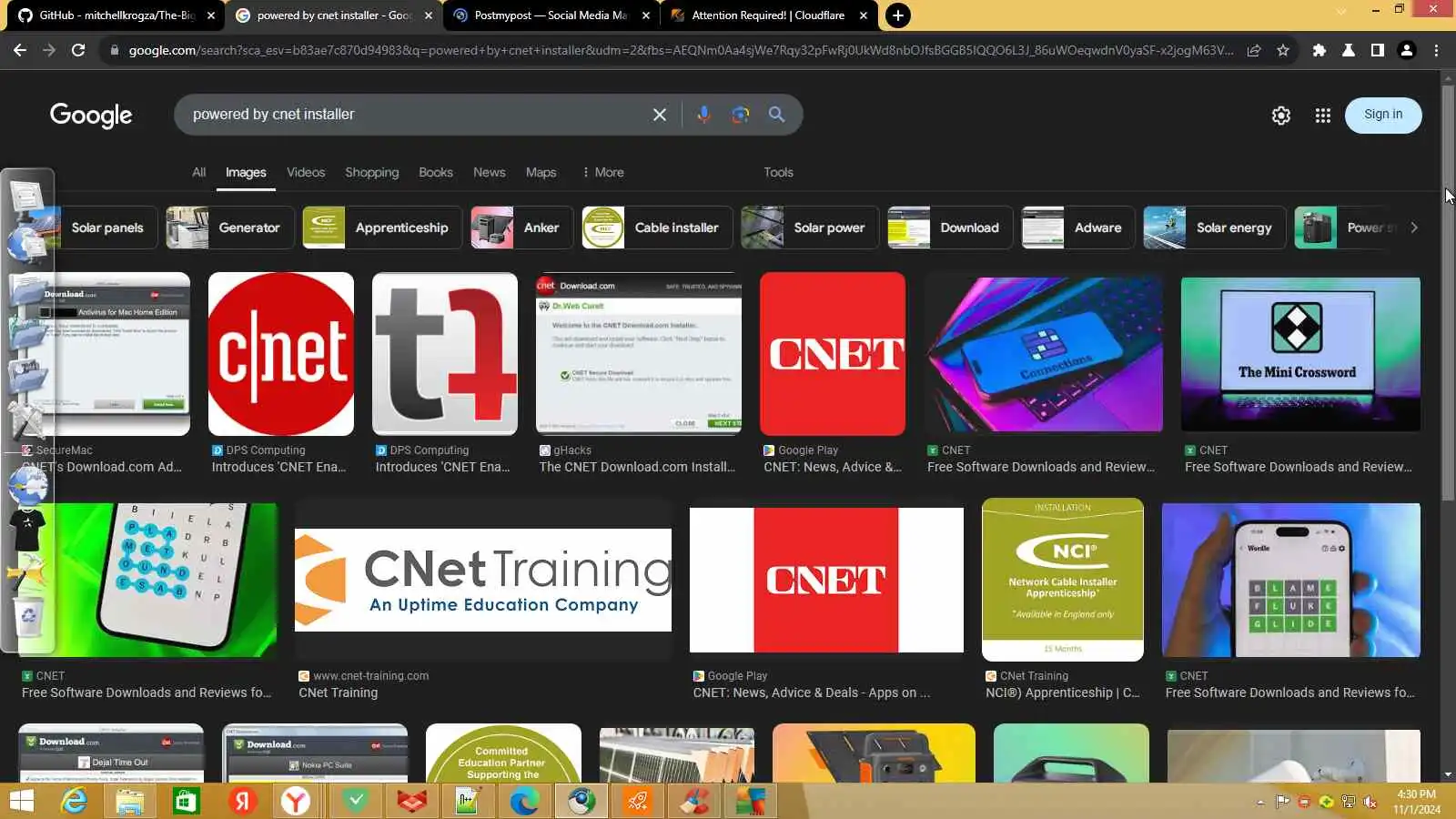Go back to the previous page
Image resolution: width=1456 pixels, height=819 pixels.
pos(20,50)
